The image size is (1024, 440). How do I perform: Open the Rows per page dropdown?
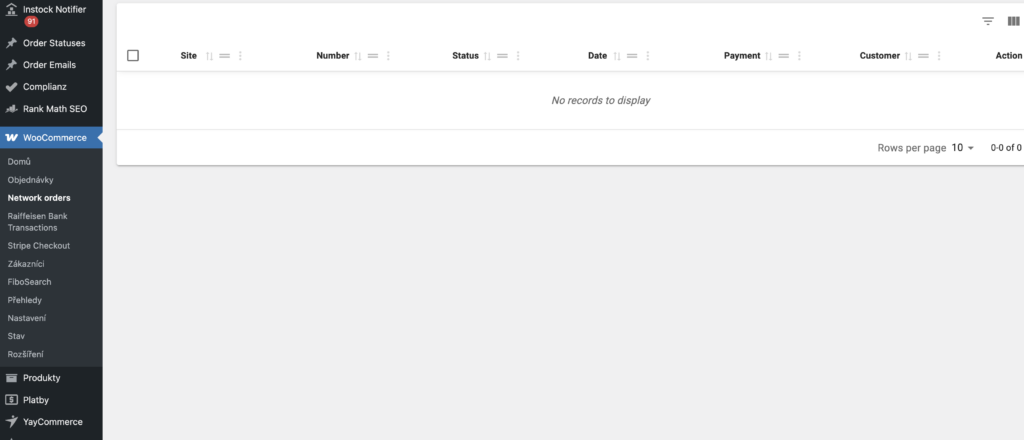[x=963, y=148]
